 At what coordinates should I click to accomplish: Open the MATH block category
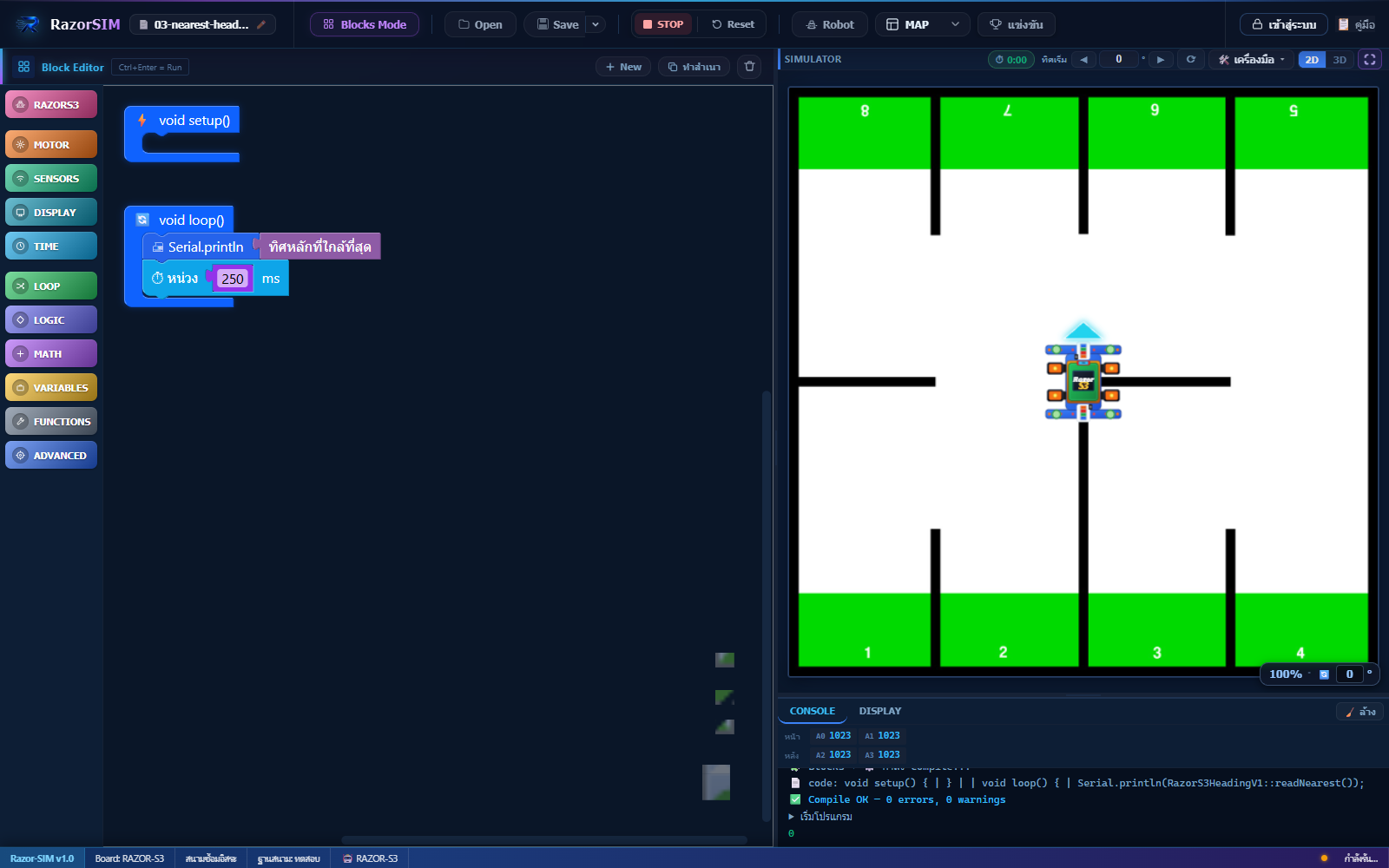click(x=51, y=354)
